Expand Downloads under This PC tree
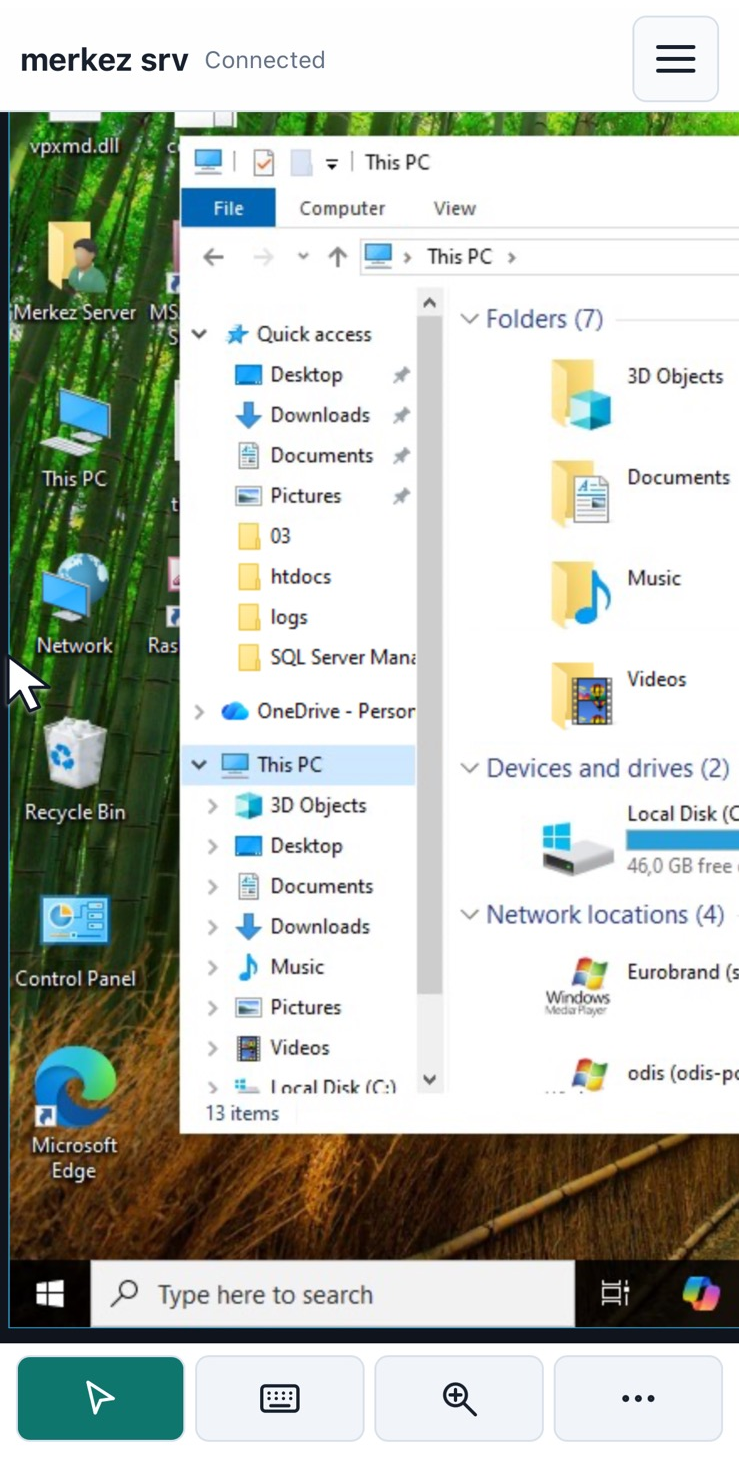This screenshot has height=1459, width=739. pyautogui.click(x=212, y=927)
